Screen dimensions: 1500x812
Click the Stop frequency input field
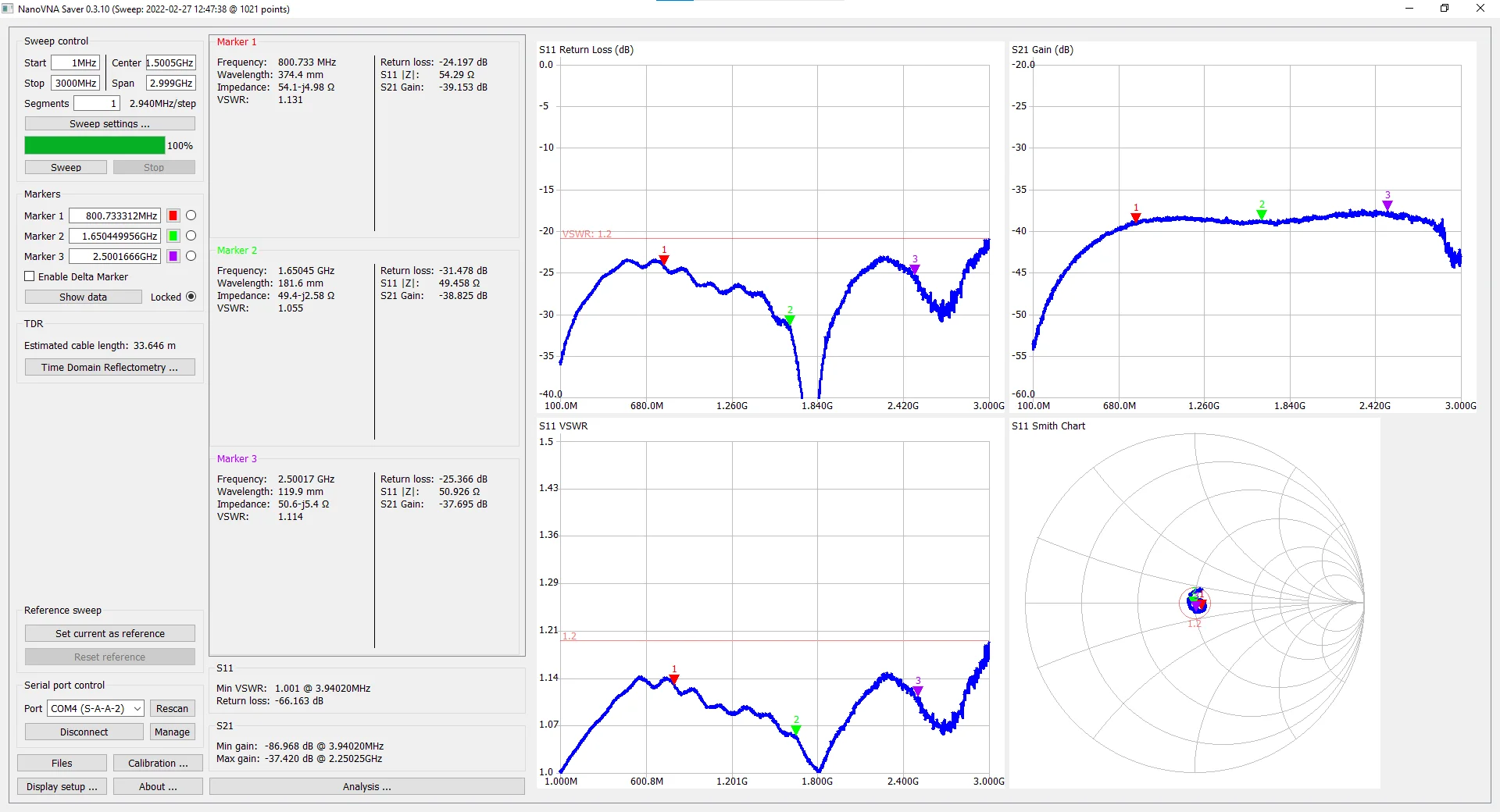pyautogui.click(x=76, y=83)
